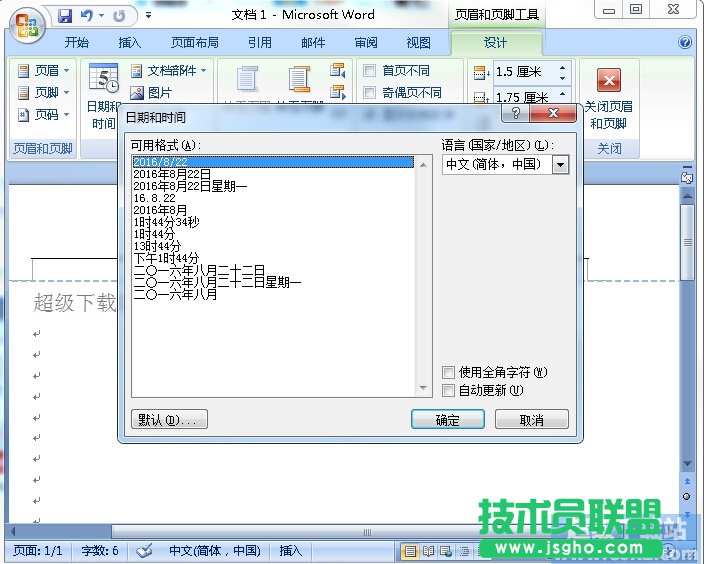Click the 默认 button in dialog

[169, 420]
